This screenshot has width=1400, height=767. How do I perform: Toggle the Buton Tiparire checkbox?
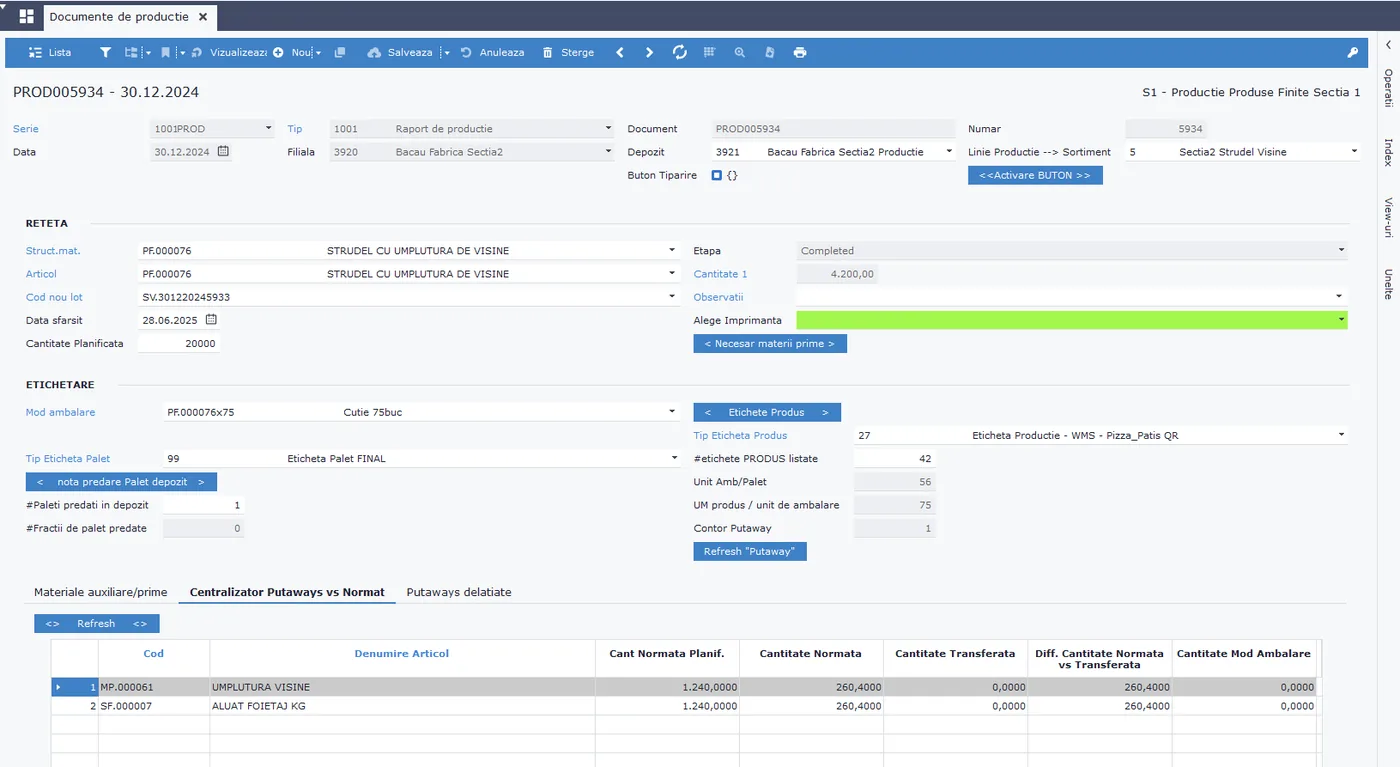pyautogui.click(x=717, y=175)
